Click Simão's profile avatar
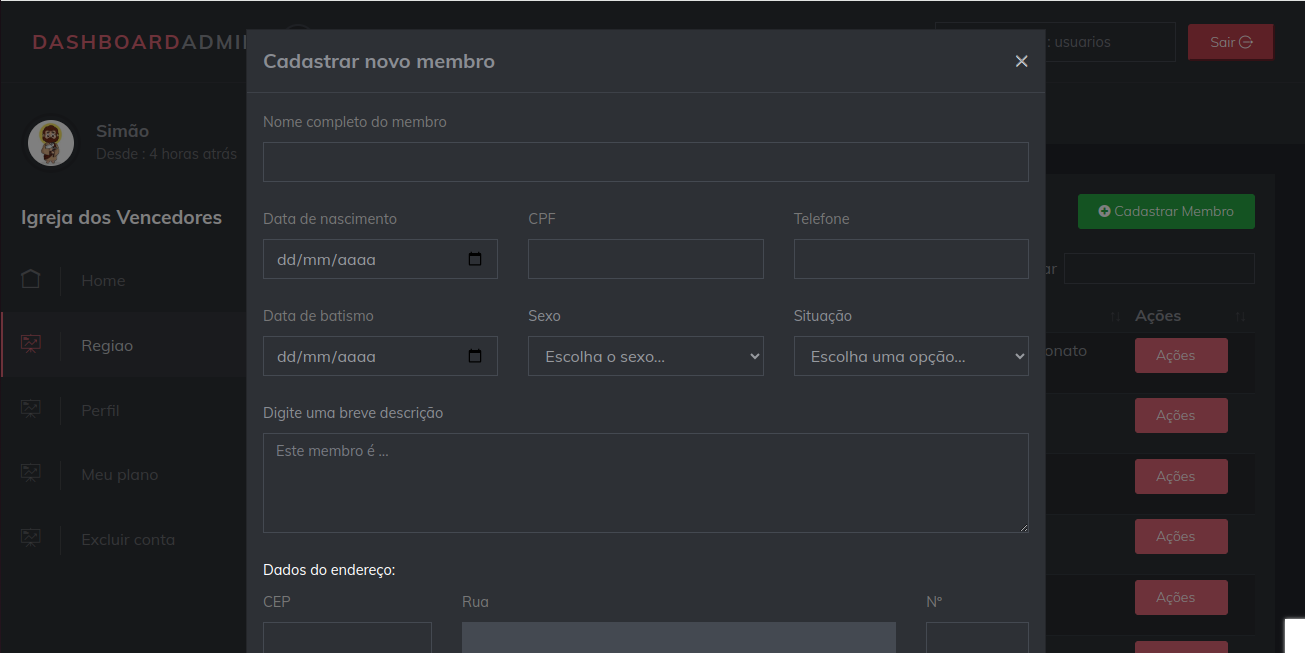The image size is (1305, 653). pos(51,143)
